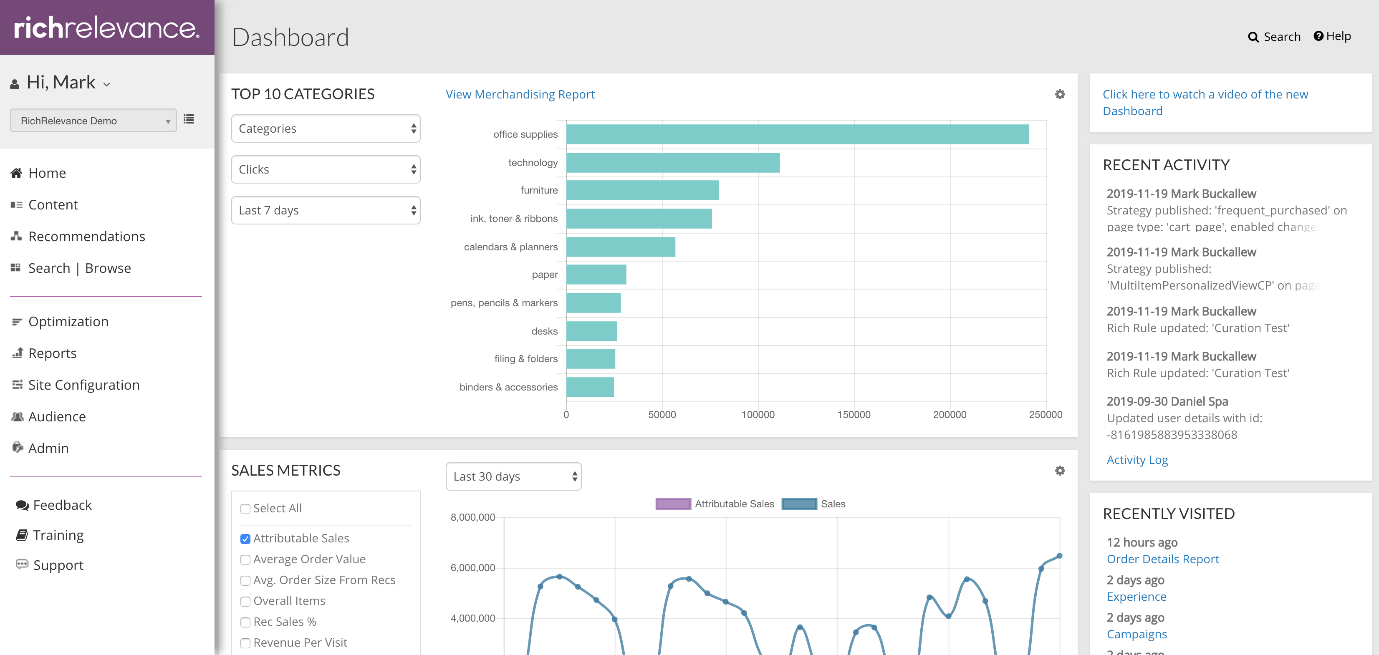Click the richrelevance logo
Image resolution: width=1379 pixels, height=655 pixels.
point(107,28)
